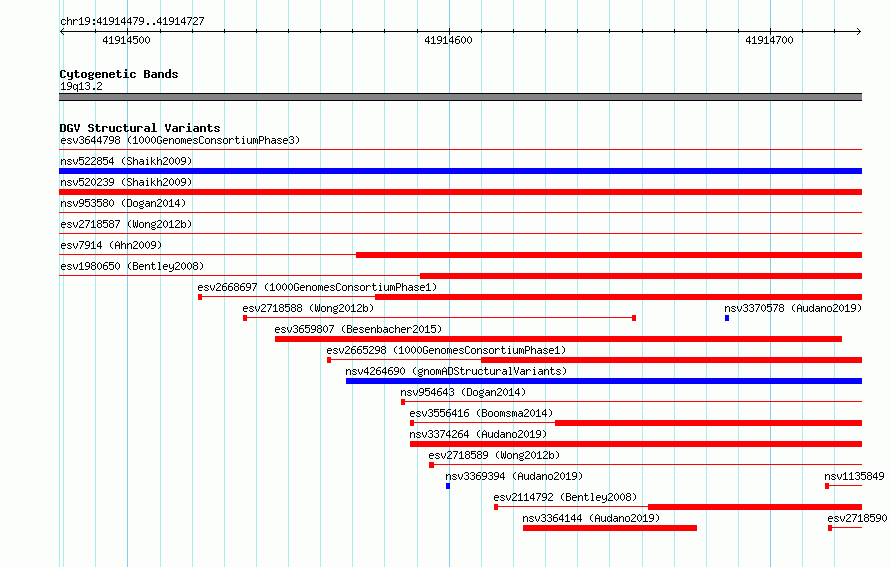
Task: Click the nsv3369394 (Audano2019) label
Action: click(x=514, y=476)
